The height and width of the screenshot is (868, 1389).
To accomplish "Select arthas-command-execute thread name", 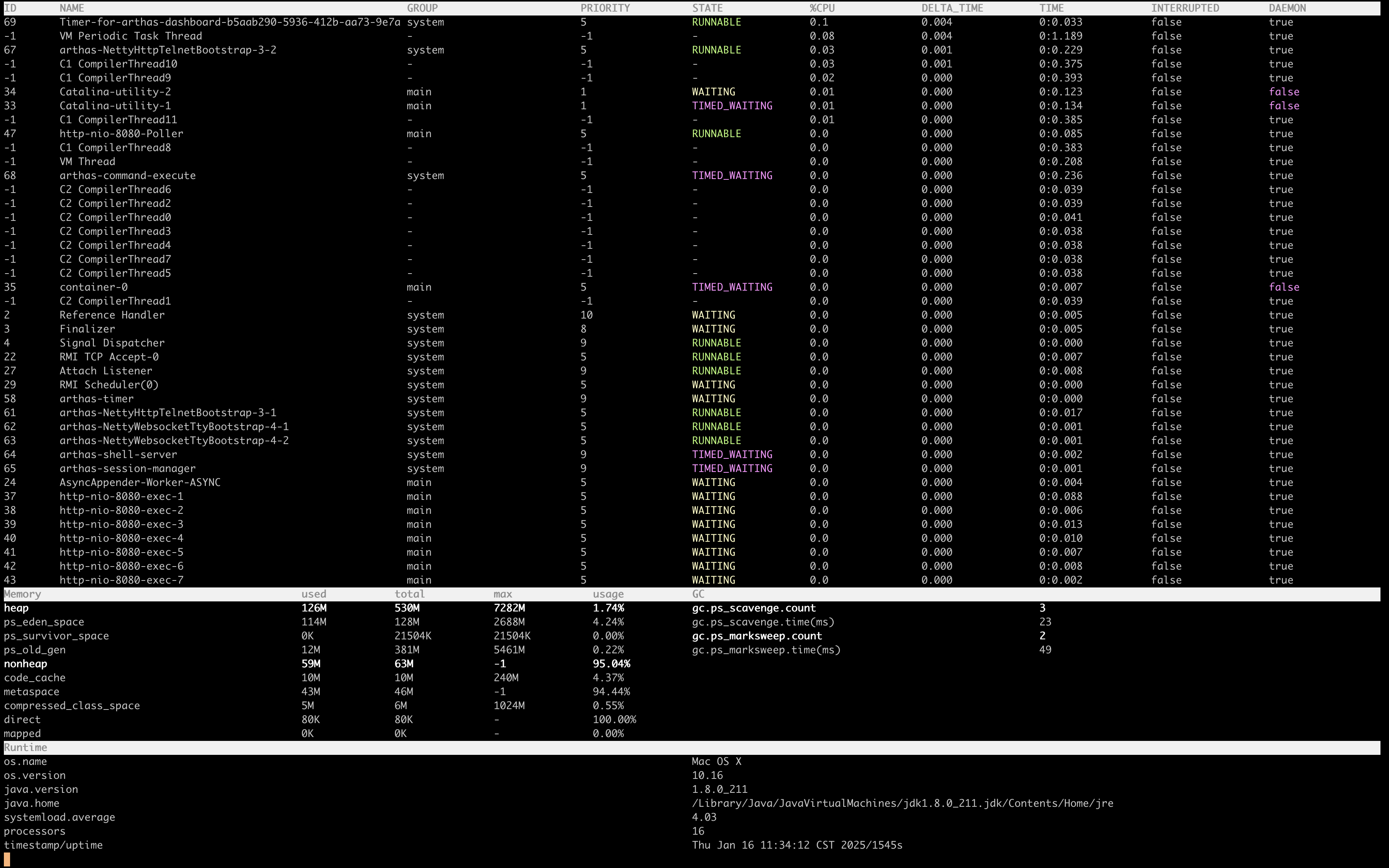I will tap(128, 176).
